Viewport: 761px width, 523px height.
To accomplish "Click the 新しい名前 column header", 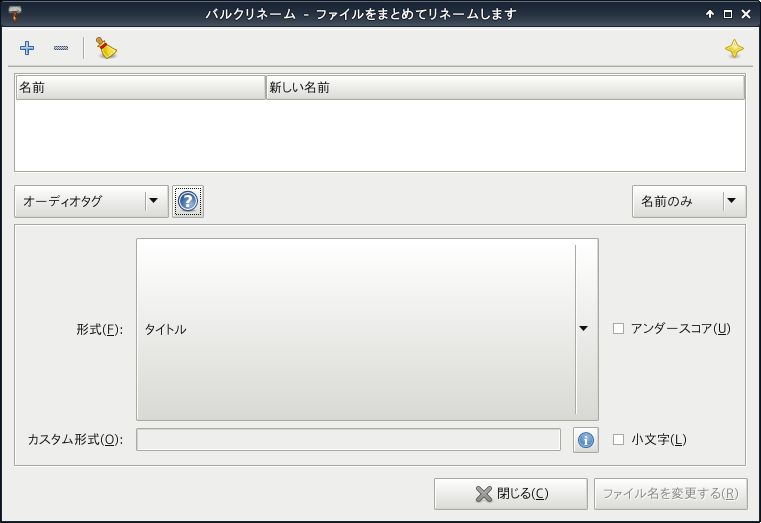I will click(x=504, y=88).
